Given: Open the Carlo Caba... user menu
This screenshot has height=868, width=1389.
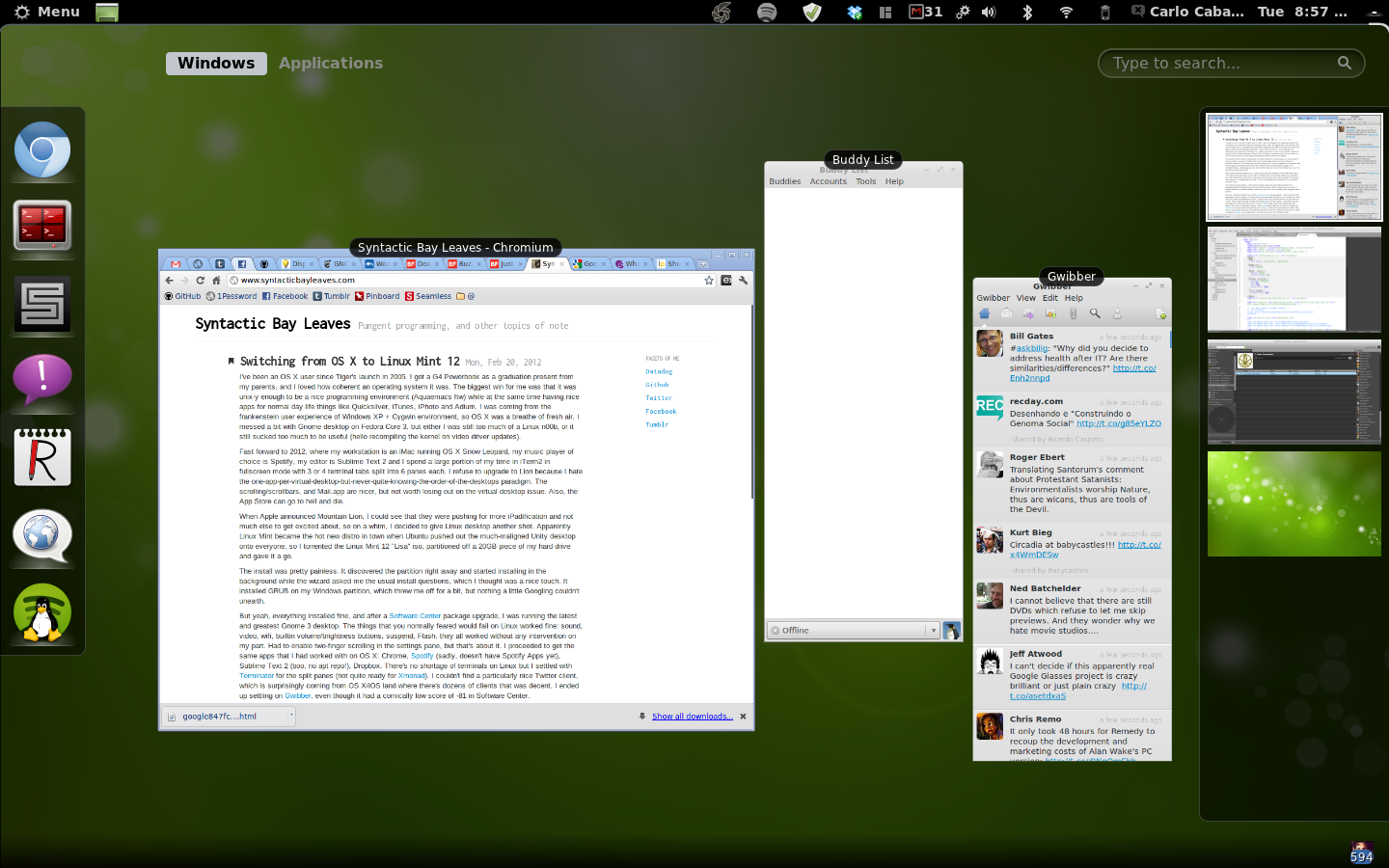Looking at the screenshot, I should 1186,12.
